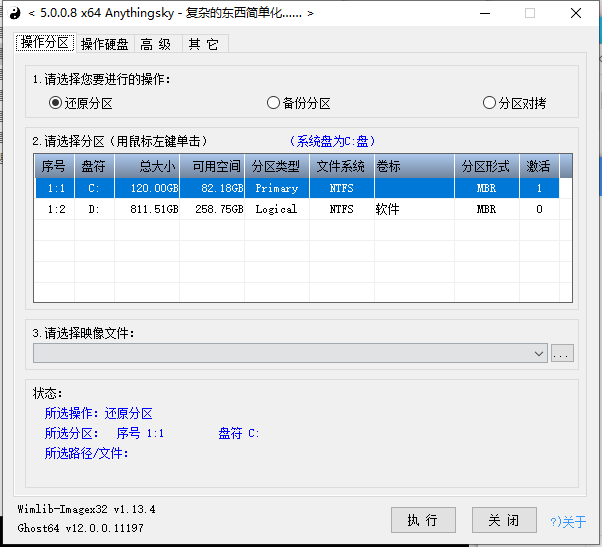The width and height of the screenshot is (602, 547).
Task: Click the 总大小 column header
Action: (147, 166)
